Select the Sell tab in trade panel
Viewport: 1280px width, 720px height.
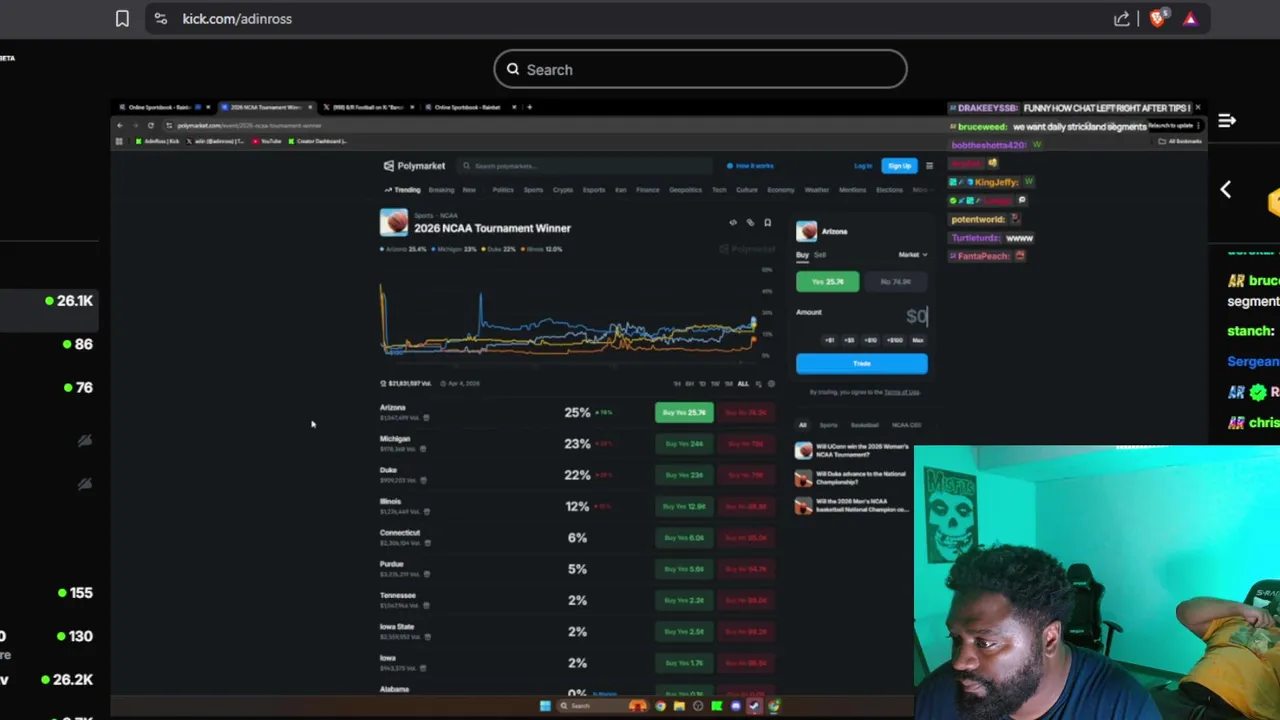click(820, 255)
